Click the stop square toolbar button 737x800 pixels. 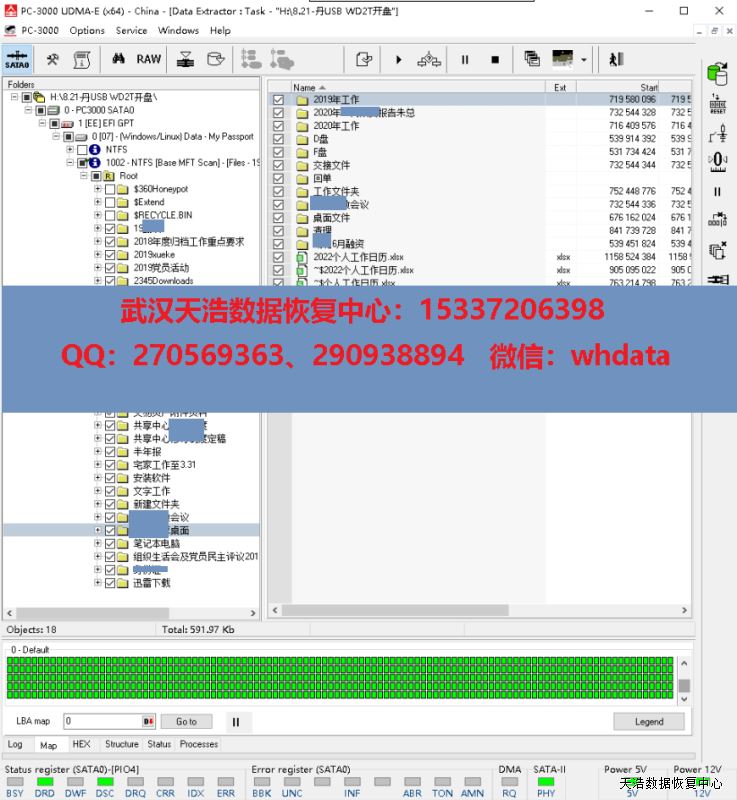pyautogui.click(x=494, y=60)
